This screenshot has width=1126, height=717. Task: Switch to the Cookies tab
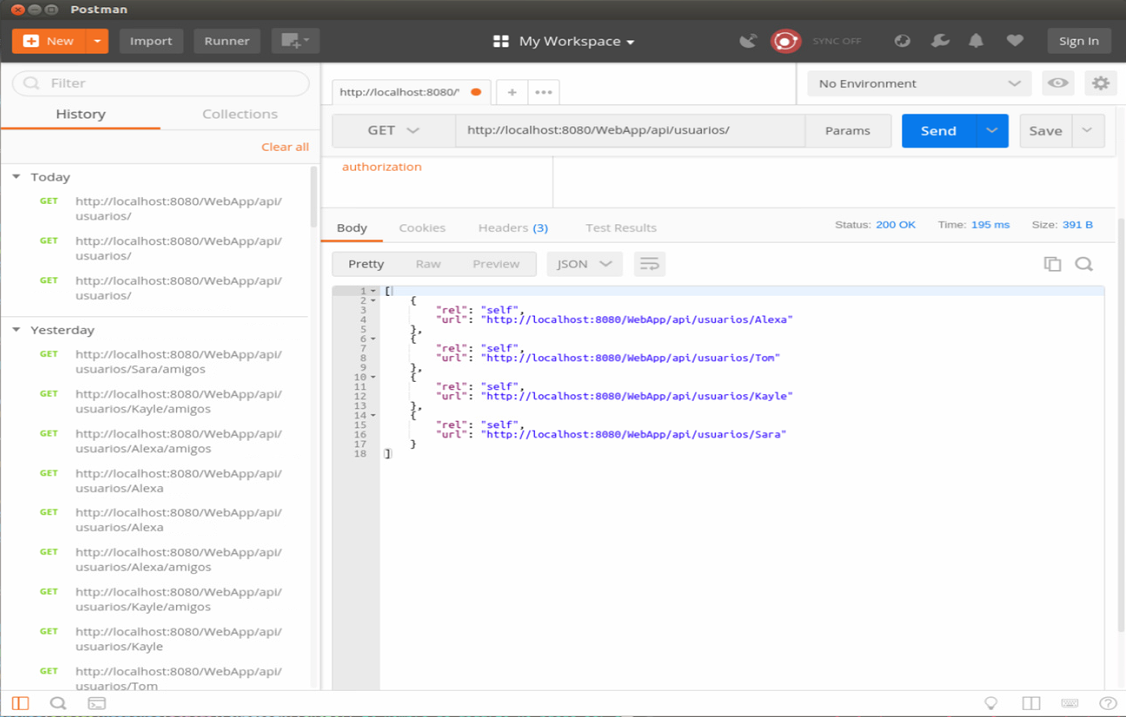click(x=422, y=228)
